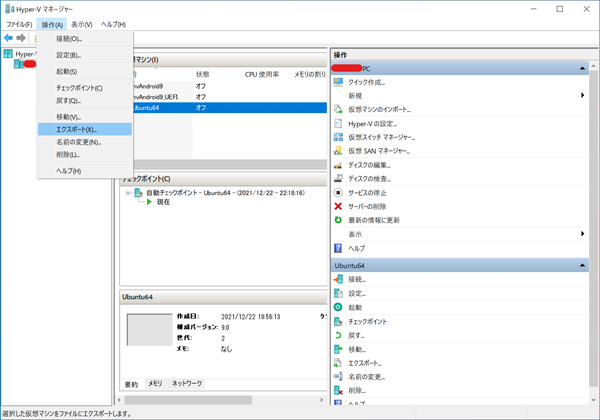Screen dimensions: 600x420
Task: Click クイック作成 (Quick Create) action link
Action: point(367,82)
